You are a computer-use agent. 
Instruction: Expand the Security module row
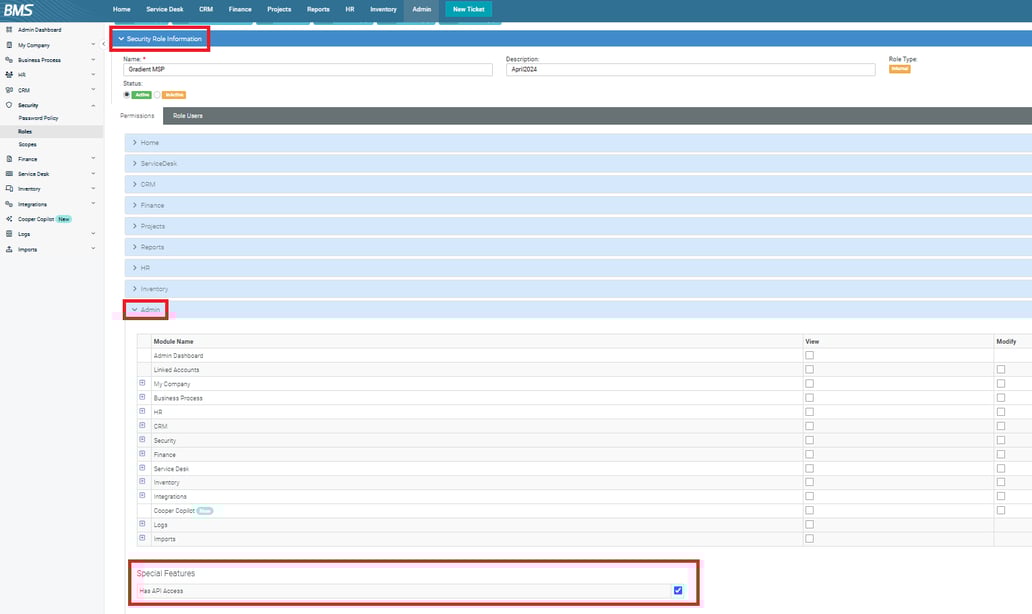point(141,440)
